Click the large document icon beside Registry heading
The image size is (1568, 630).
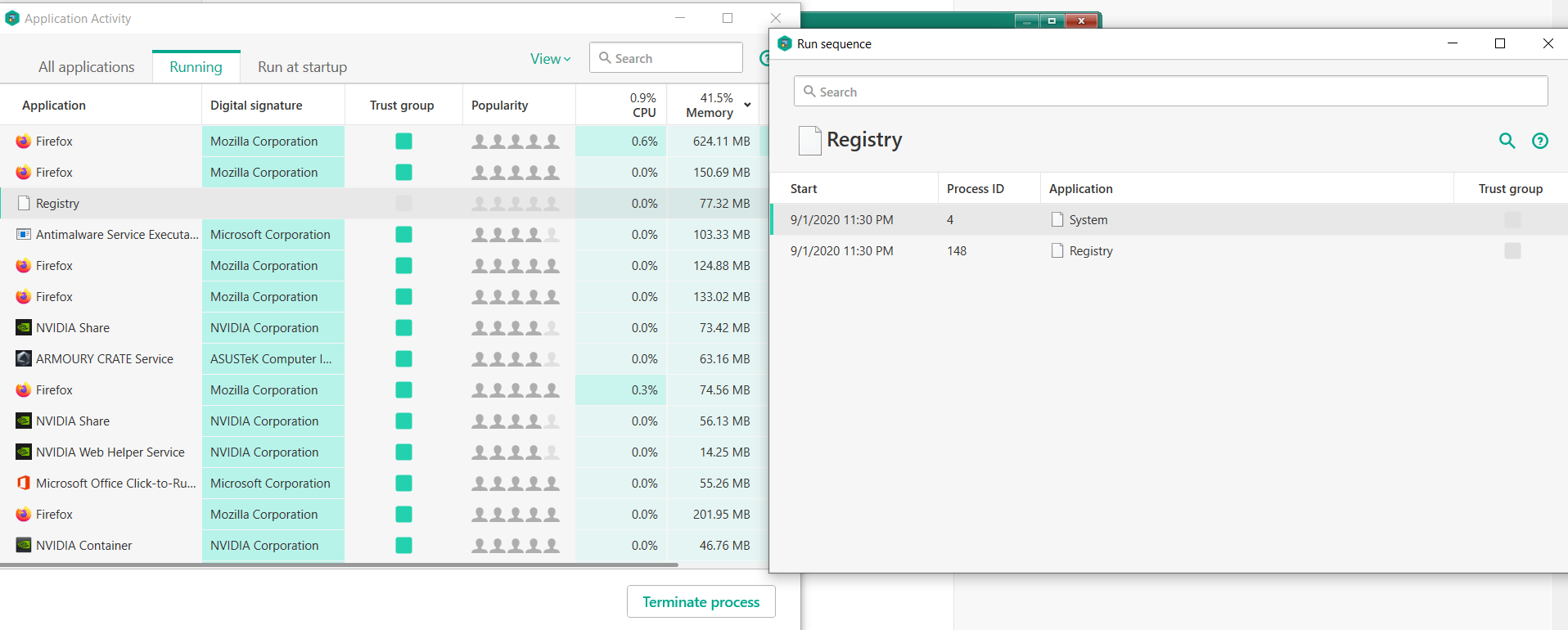(x=809, y=141)
